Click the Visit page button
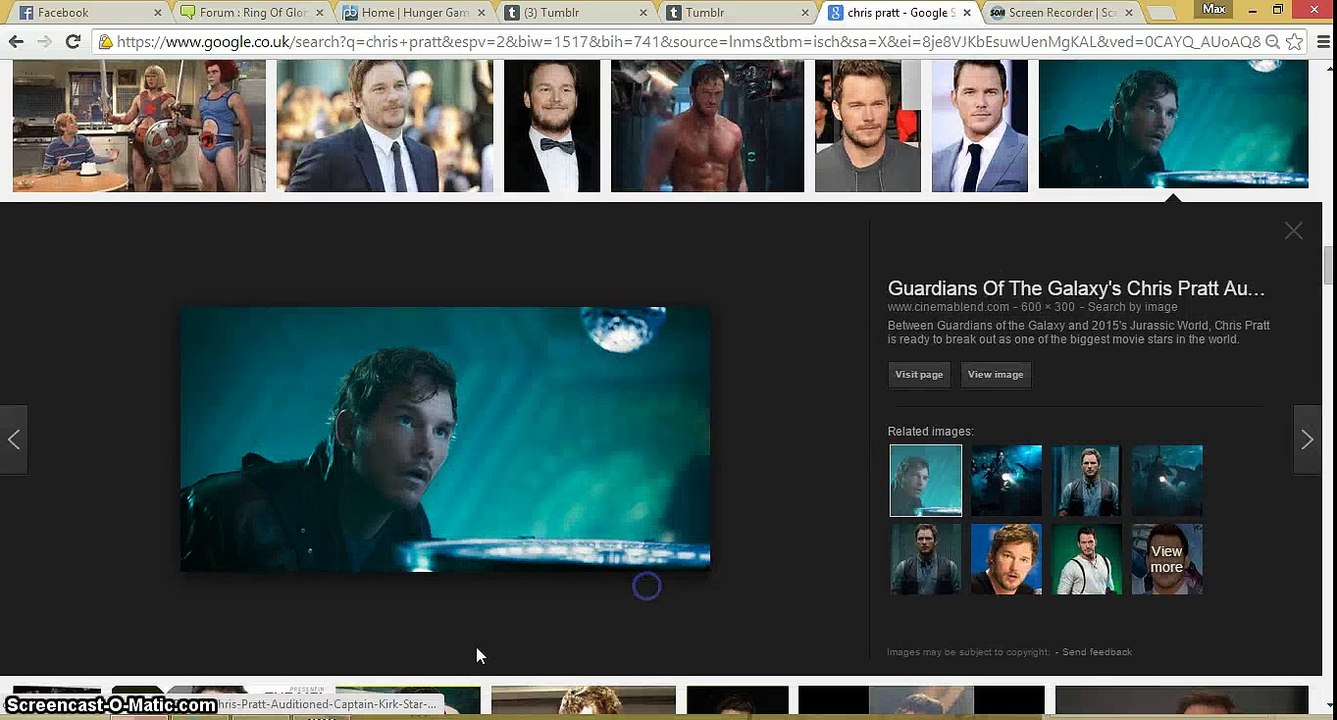1337x720 pixels. 919,374
